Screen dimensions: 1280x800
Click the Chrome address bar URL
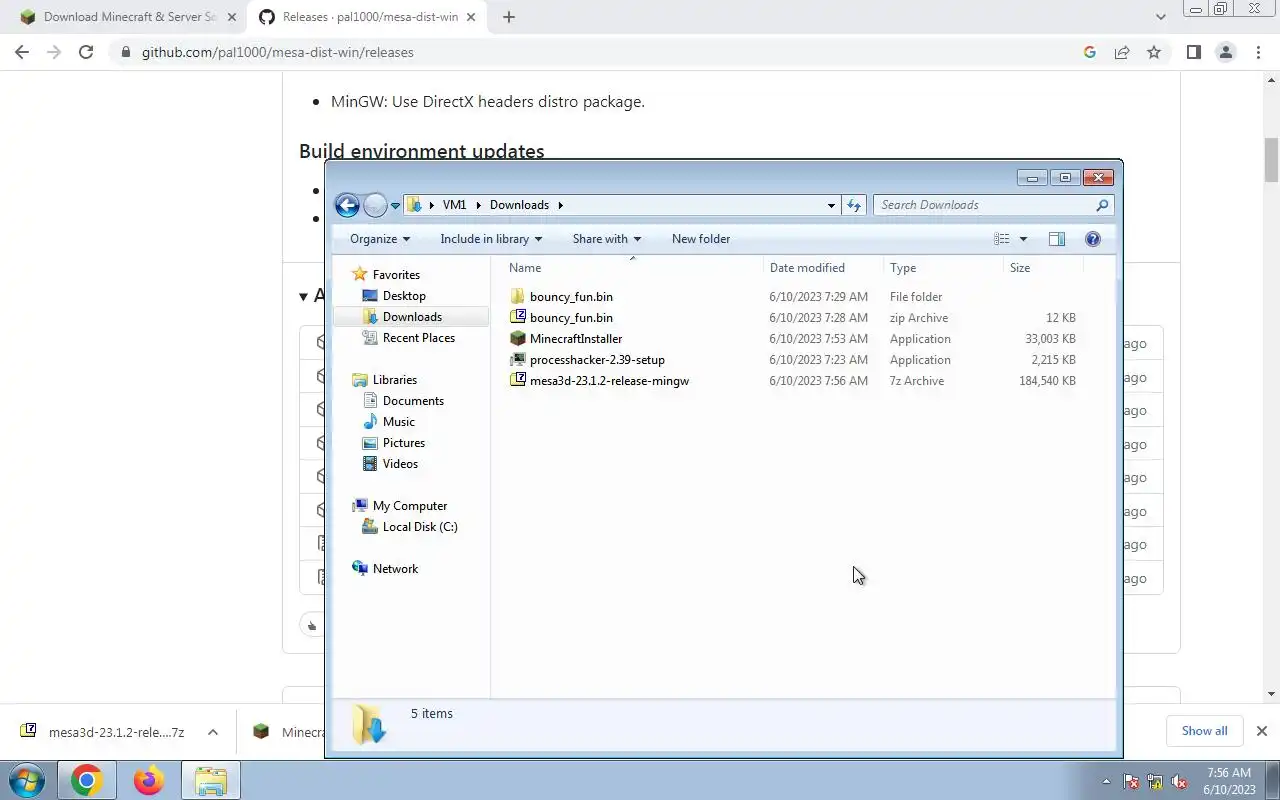(277, 52)
